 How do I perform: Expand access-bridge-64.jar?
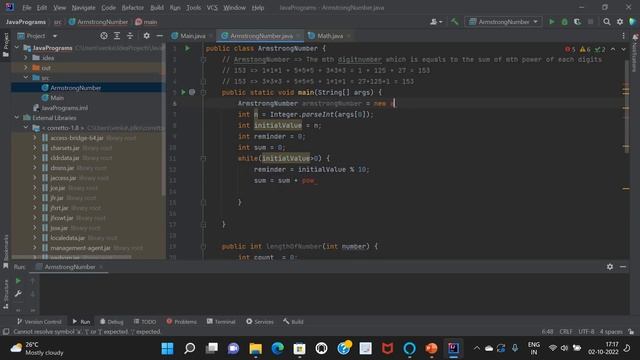[35, 138]
